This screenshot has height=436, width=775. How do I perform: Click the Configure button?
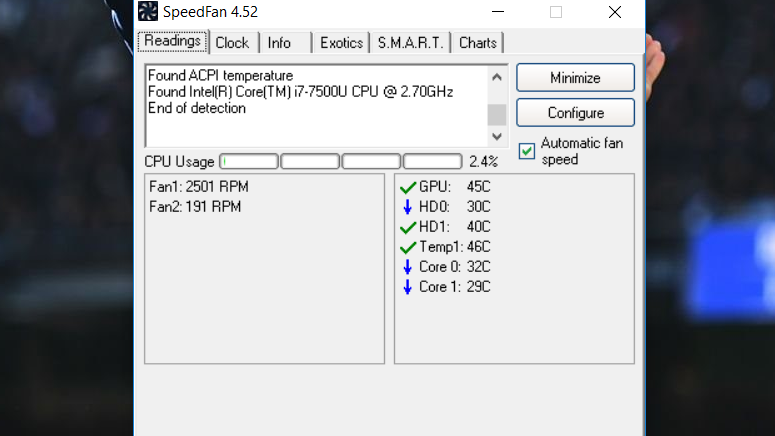click(575, 113)
